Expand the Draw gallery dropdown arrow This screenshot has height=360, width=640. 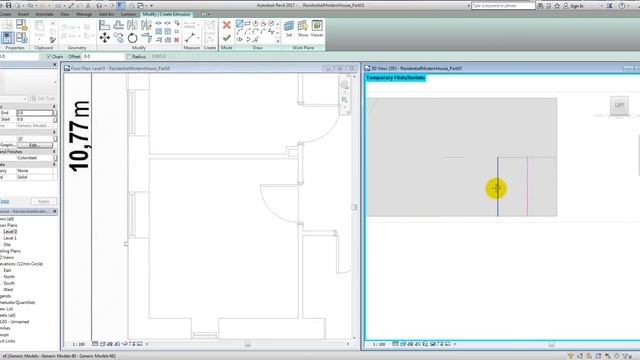[x=278, y=41]
